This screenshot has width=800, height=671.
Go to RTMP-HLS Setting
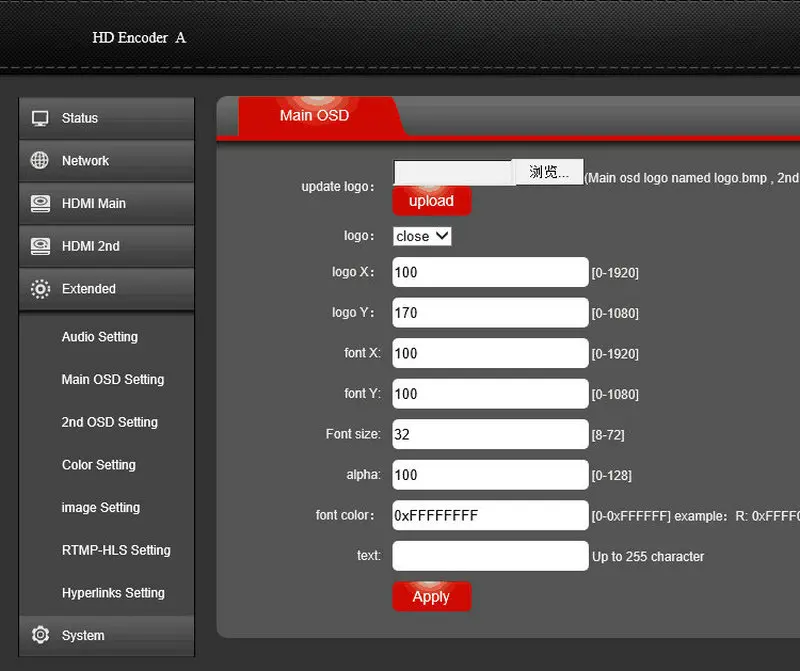(x=116, y=550)
